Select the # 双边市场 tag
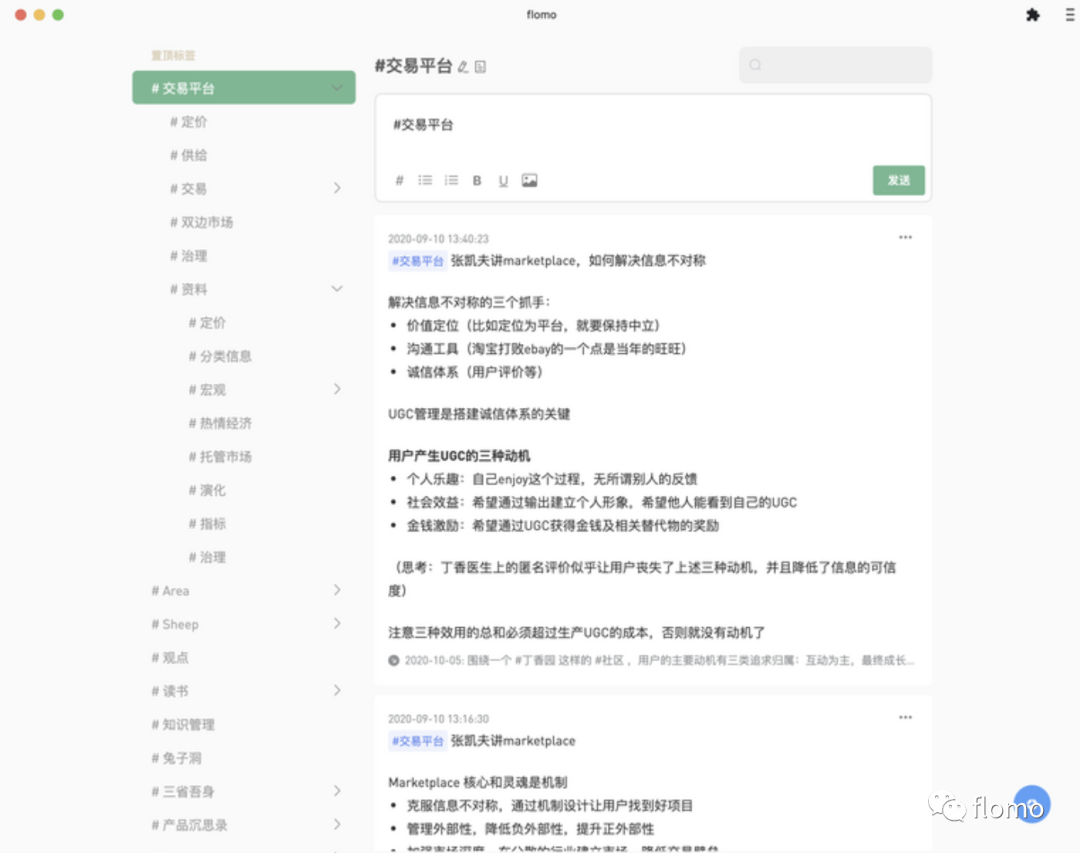The width and height of the screenshot is (1080, 853). click(201, 222)
